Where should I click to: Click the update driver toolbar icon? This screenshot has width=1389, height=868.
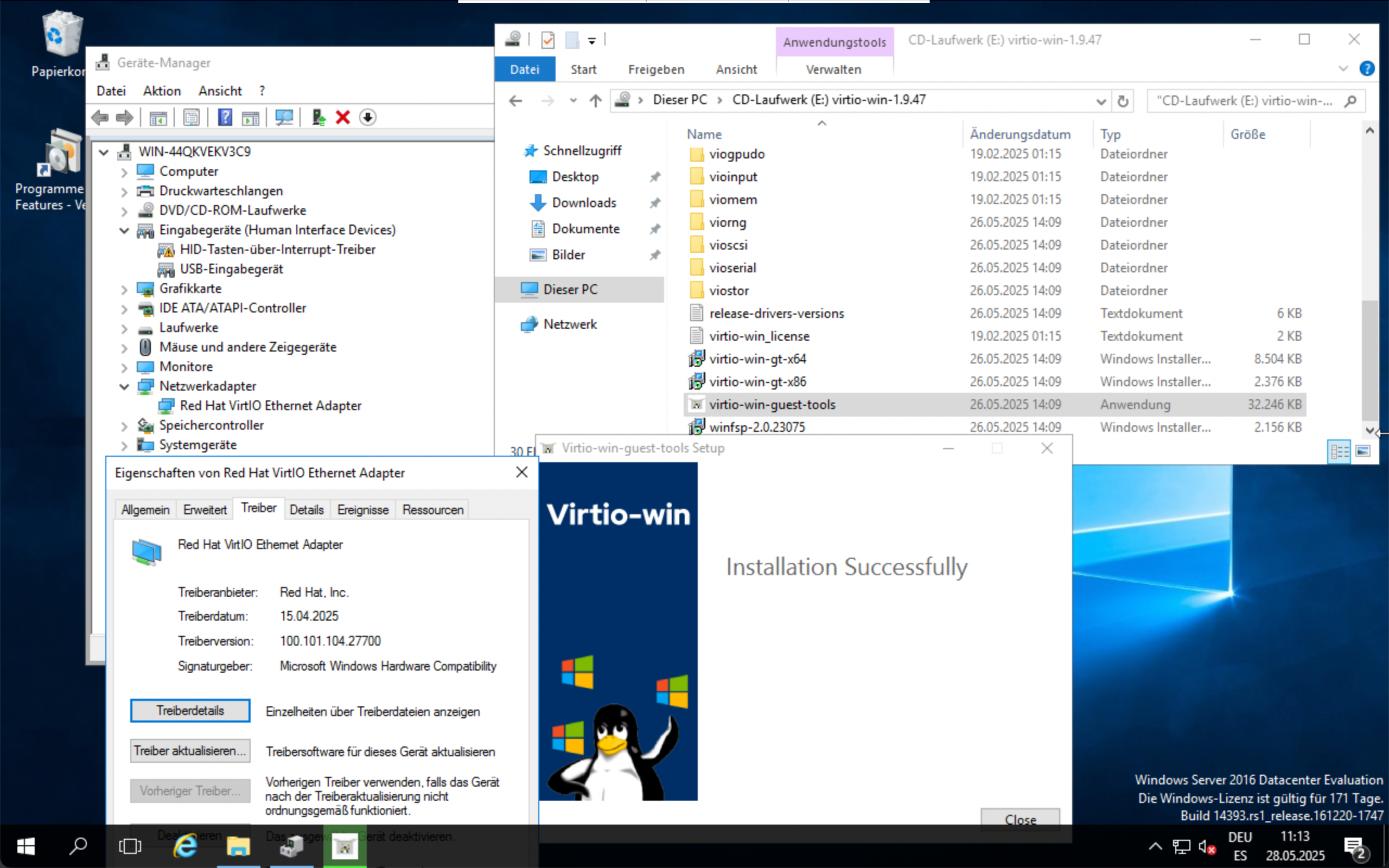[x=318, y=117]
